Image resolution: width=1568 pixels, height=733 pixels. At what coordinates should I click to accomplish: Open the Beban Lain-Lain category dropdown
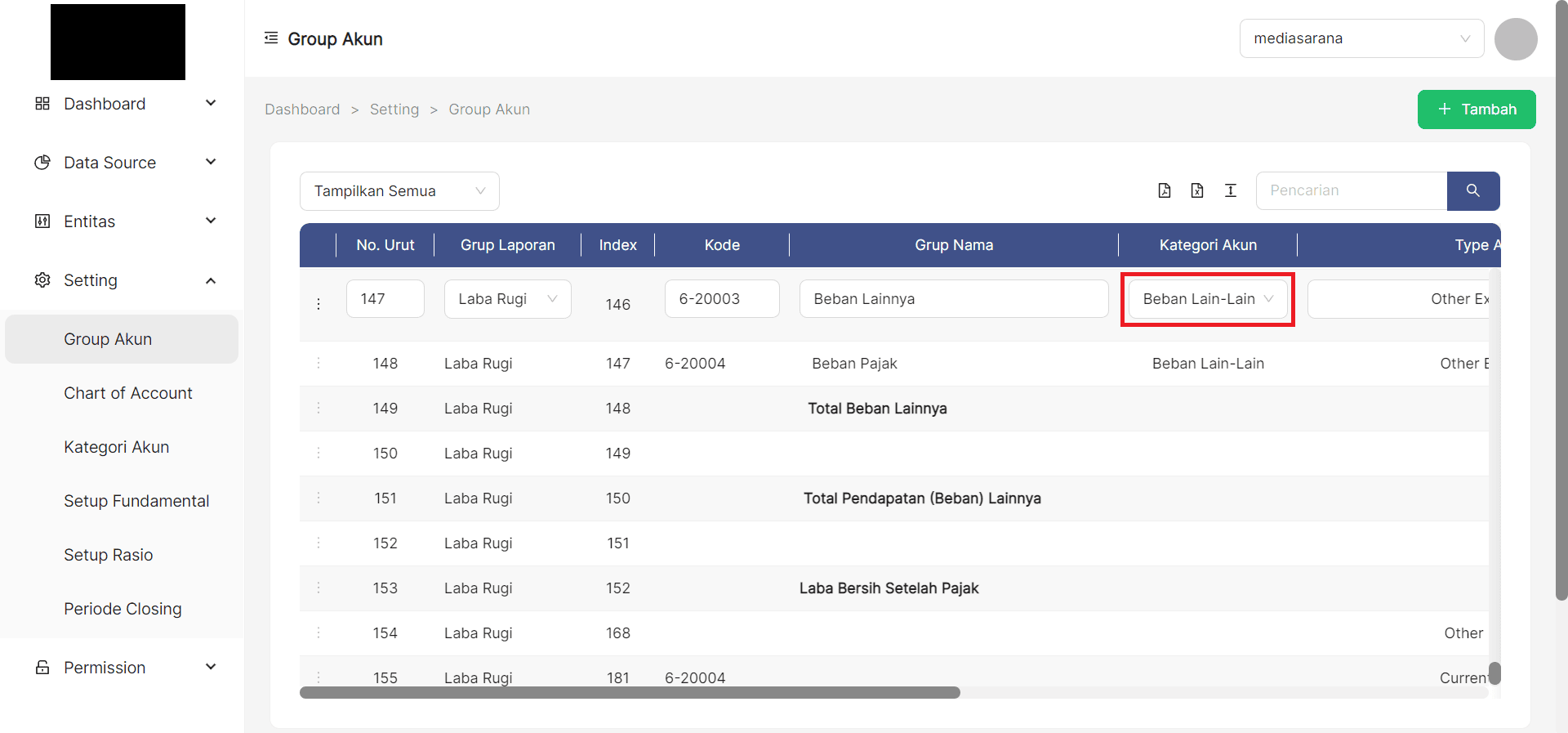1207,299
